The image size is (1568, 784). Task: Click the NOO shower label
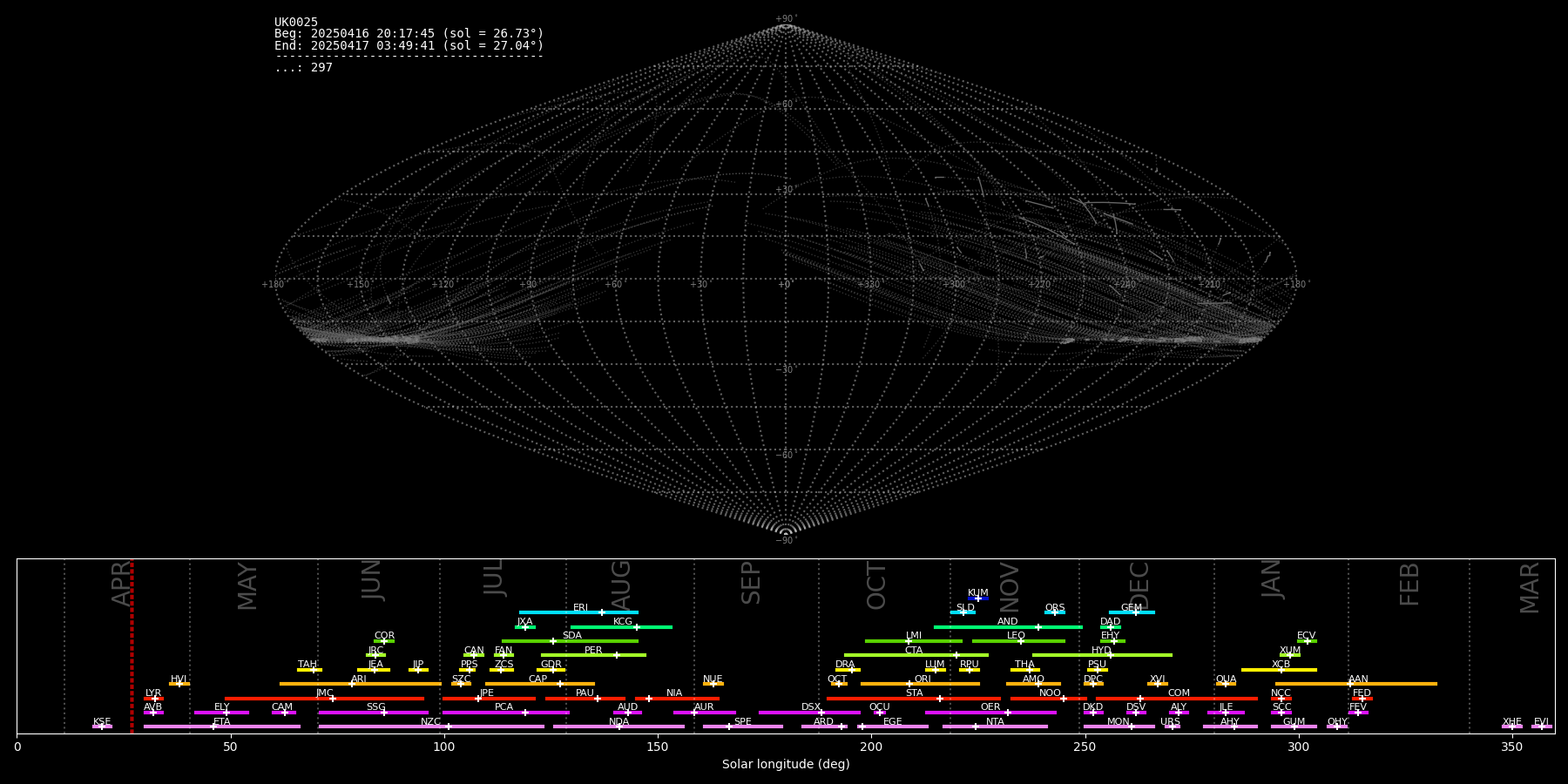pyautogui.click(x=1051, y=693)
